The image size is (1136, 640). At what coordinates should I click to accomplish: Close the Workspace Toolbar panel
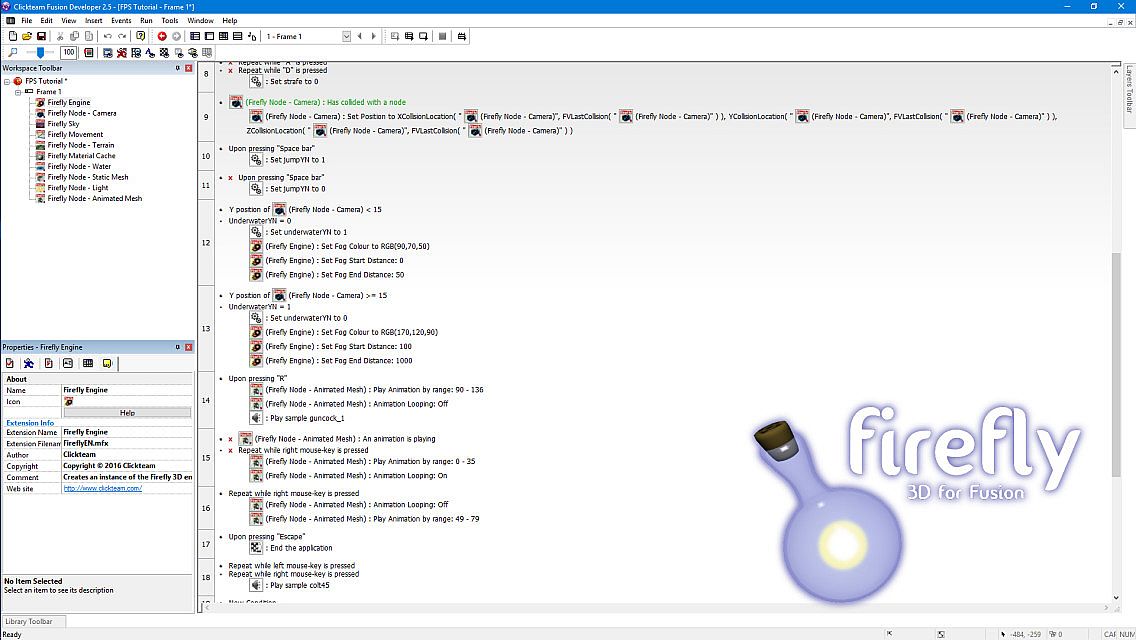(x=188, y=68)
